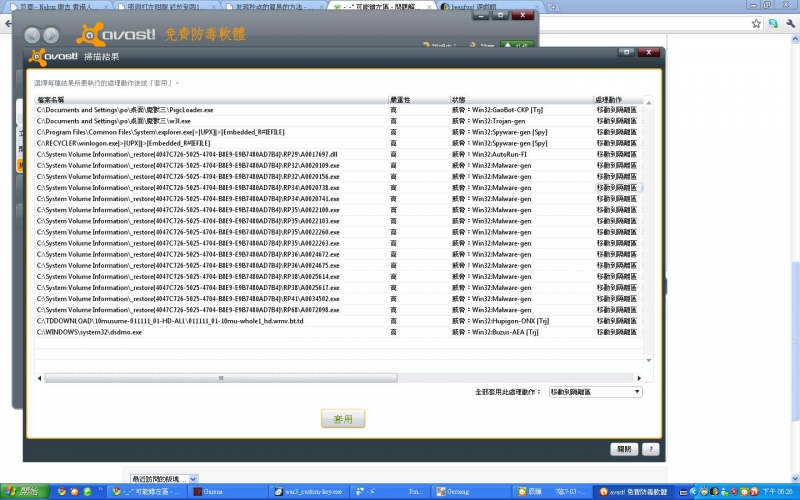Screen dimensions: 800x500
Task: Open the Garena taskbar item
Action: [x=226, y=492]
